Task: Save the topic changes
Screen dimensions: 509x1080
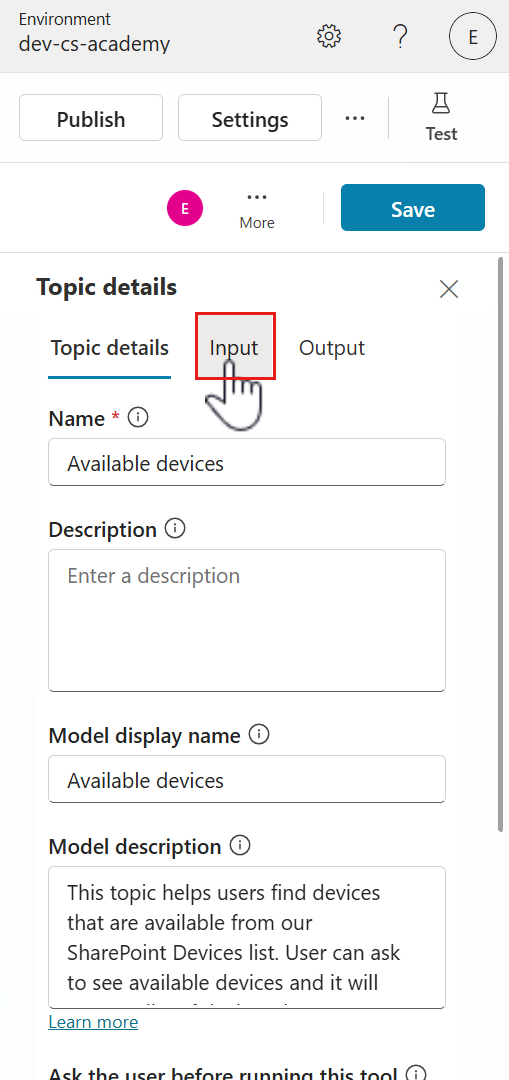Action: (x=413, y=208)
